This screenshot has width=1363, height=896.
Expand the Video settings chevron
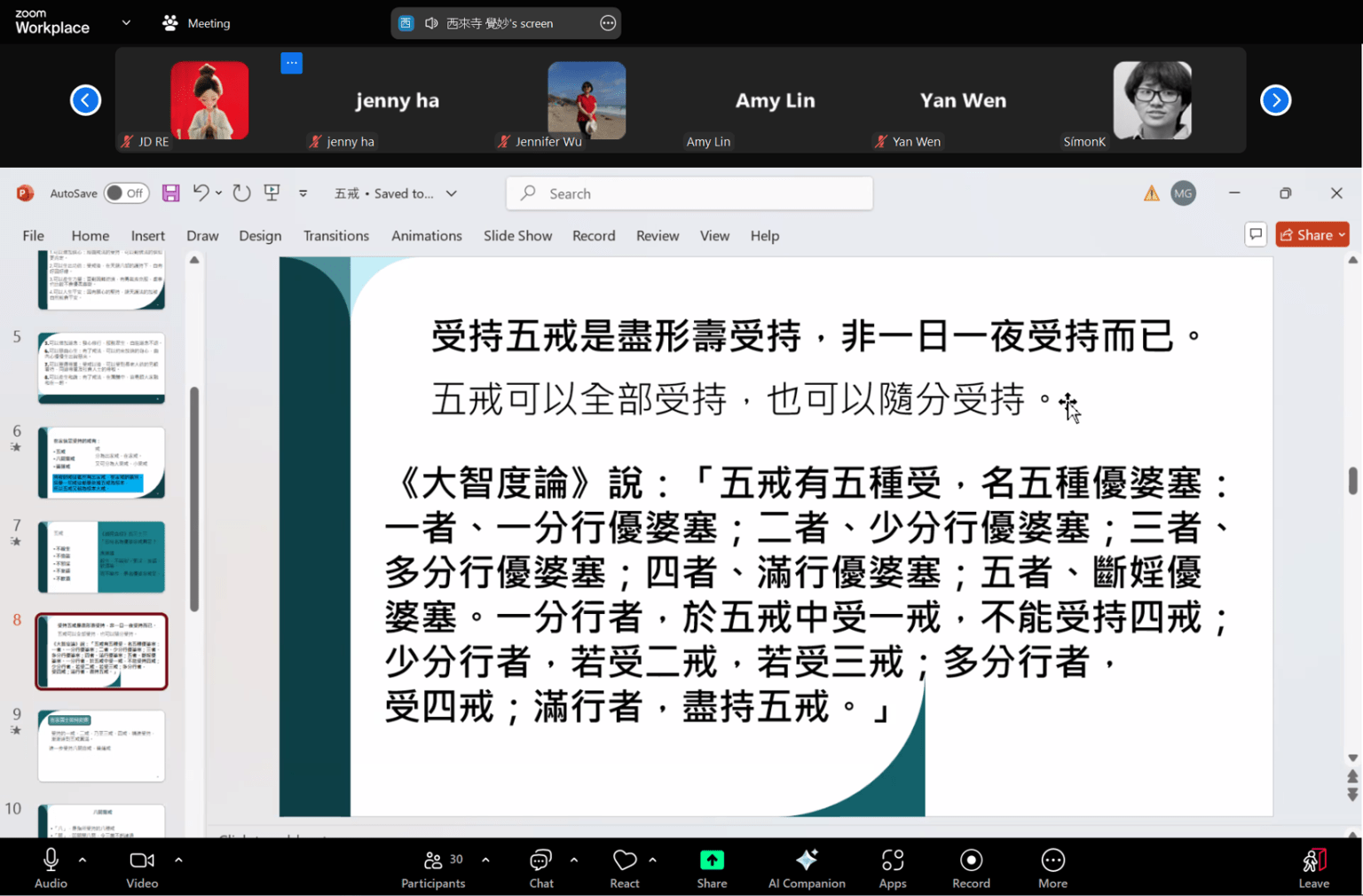click(x=178, y=859)
